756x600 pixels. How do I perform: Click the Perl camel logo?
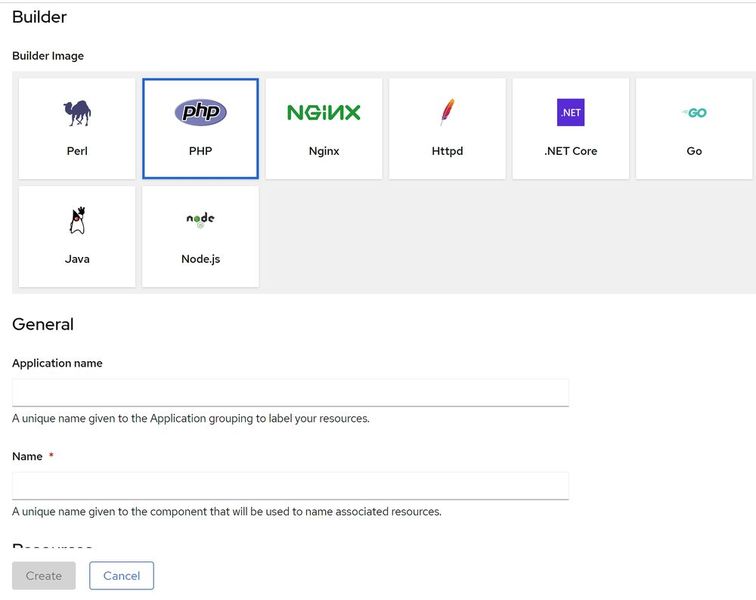[77, 113]
